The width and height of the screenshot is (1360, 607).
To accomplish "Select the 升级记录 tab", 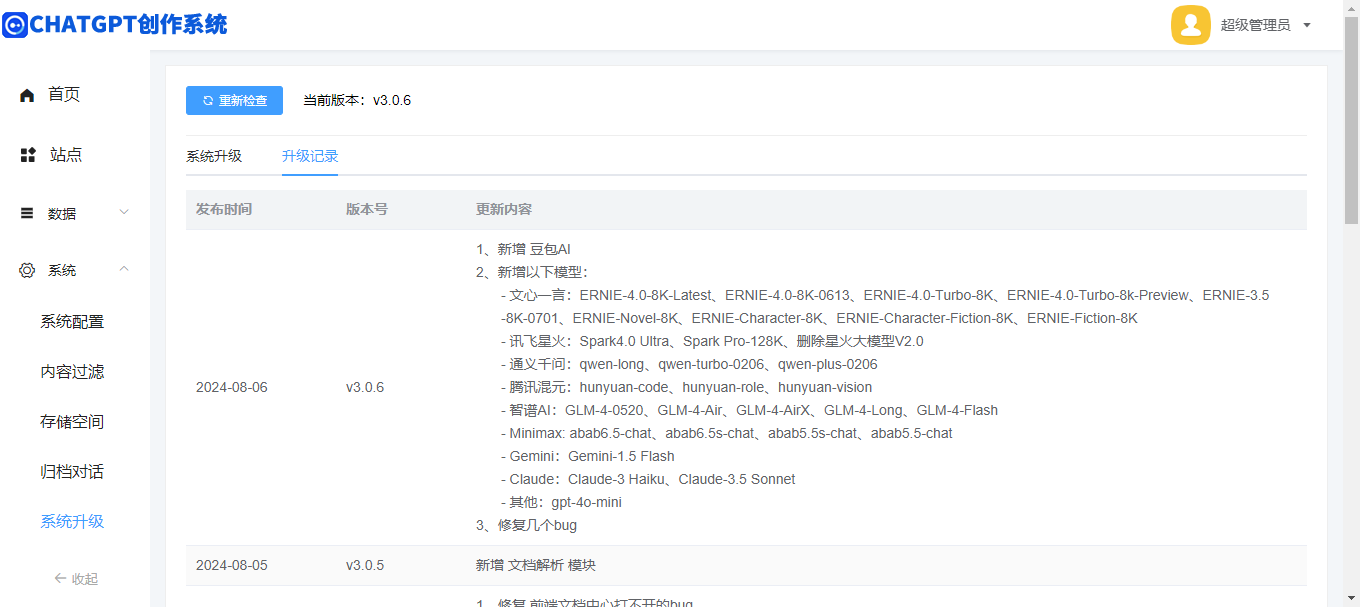I will (310, 156).
